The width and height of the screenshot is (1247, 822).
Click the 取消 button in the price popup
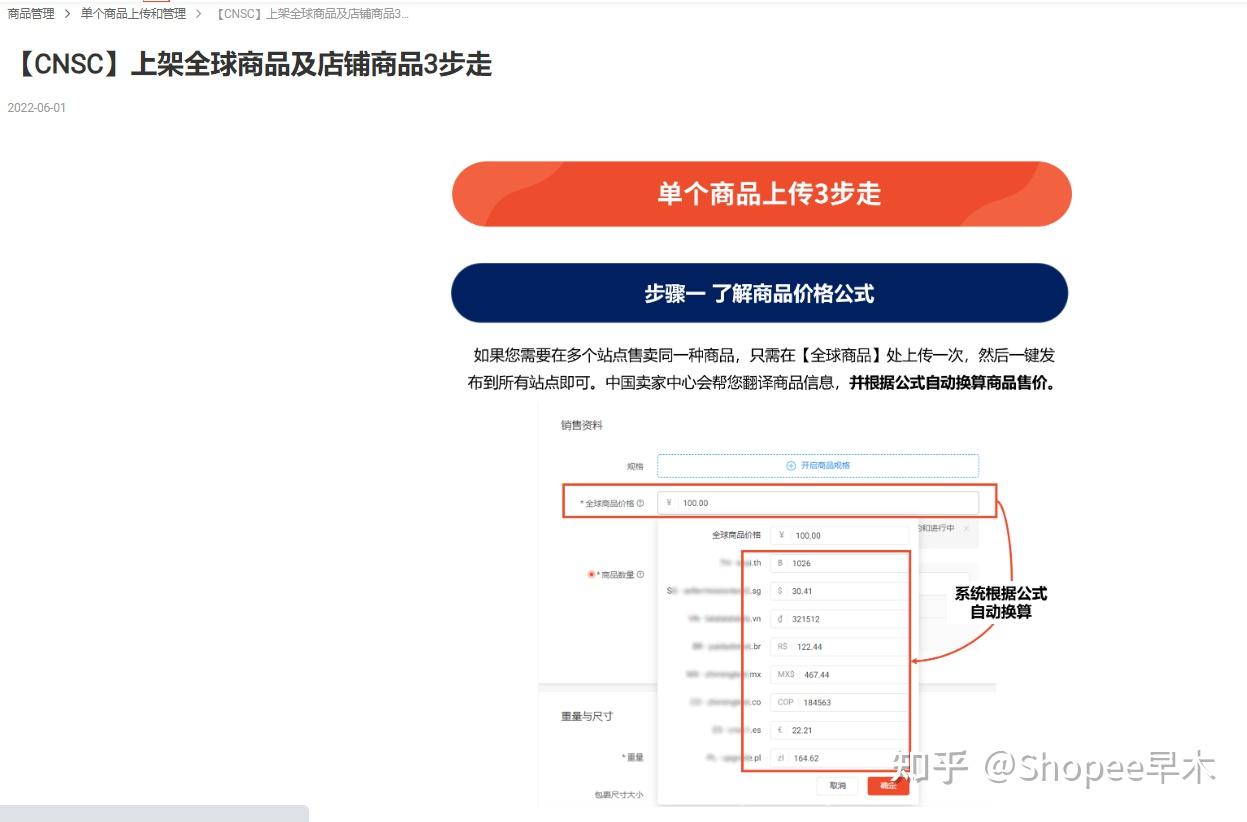coord(838,786)
